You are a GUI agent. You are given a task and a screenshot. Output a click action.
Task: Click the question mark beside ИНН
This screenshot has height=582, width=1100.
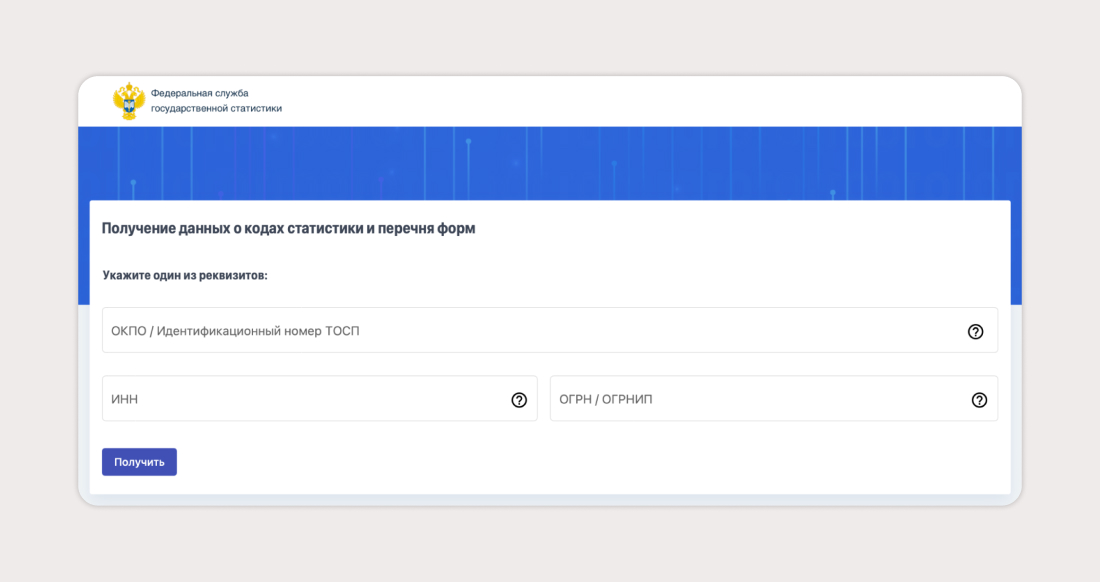pyautogui.click(x=519, y=400)
